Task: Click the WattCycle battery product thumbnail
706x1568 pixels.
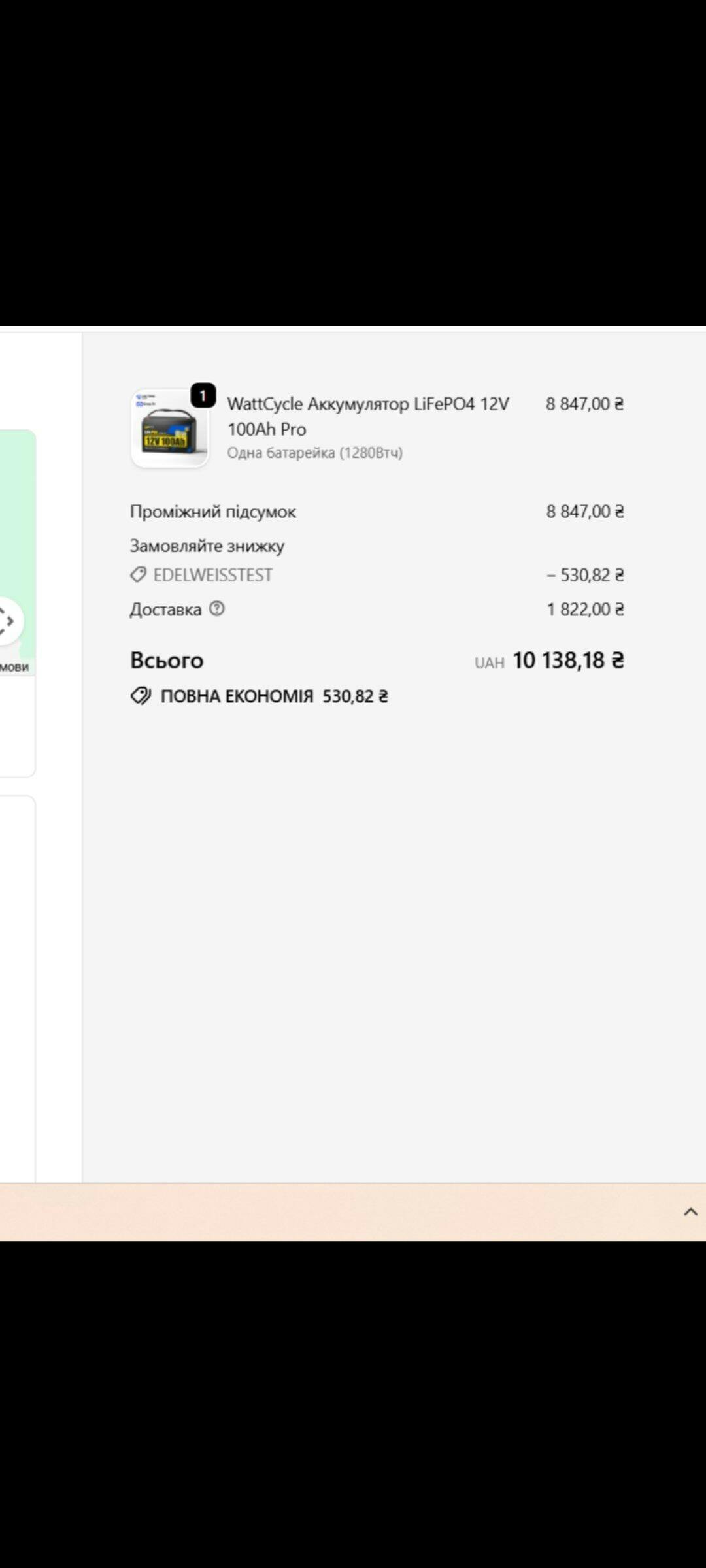Action: pyautogui.click(x=170, y=429)
